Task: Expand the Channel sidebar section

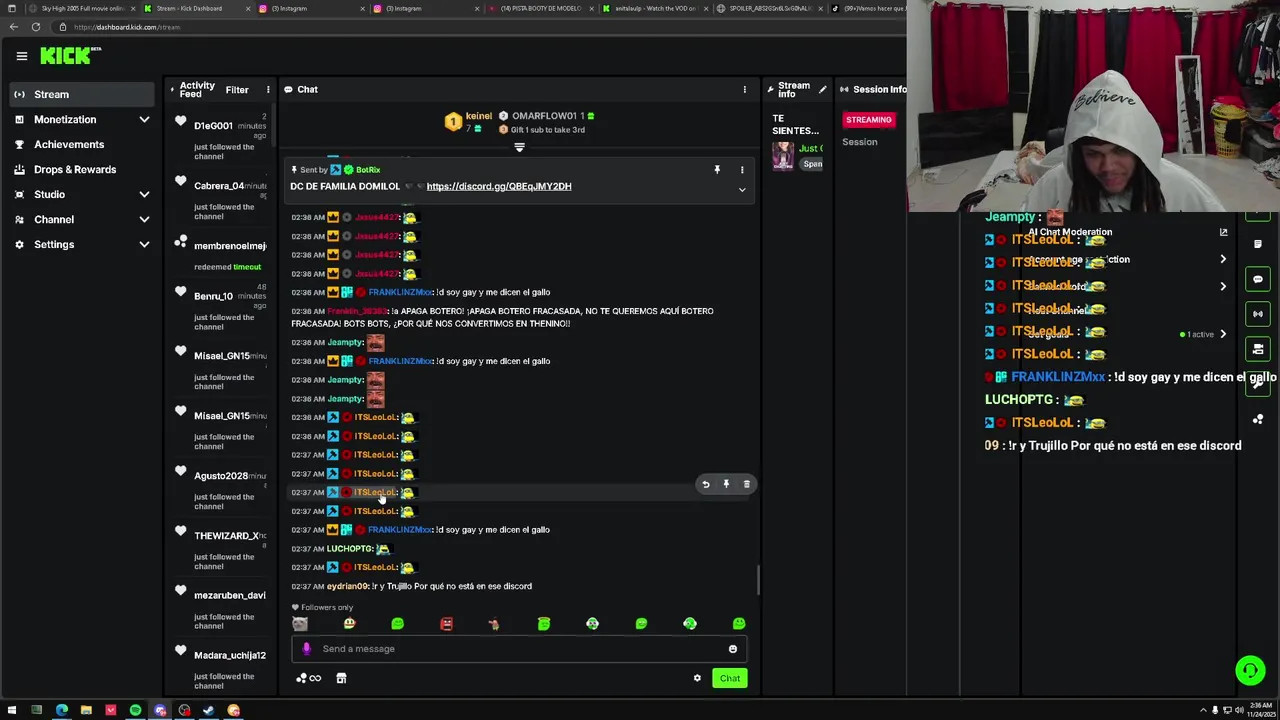Action: [x=144, y=220]
